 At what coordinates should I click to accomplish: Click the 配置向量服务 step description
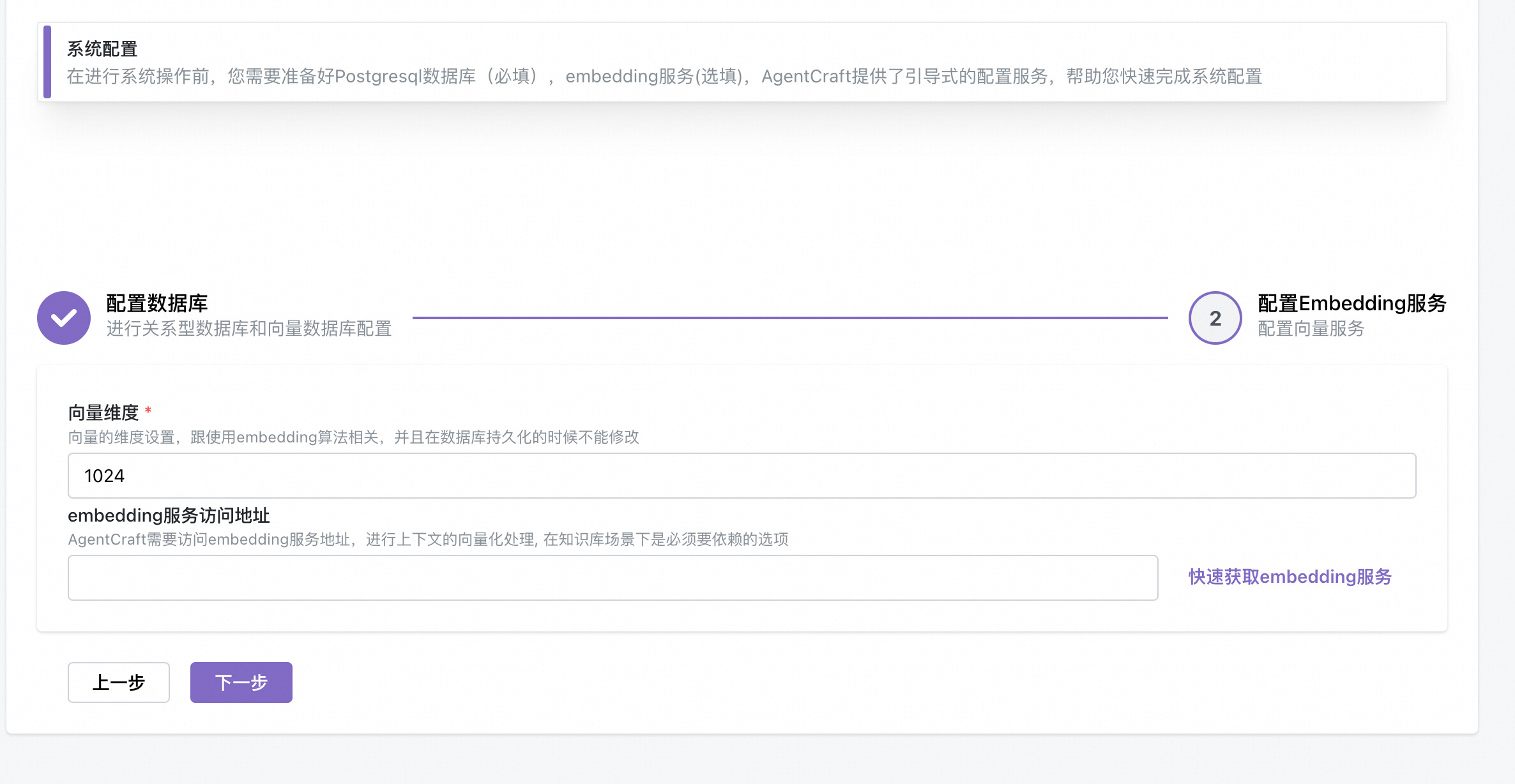click(1311, 329)
